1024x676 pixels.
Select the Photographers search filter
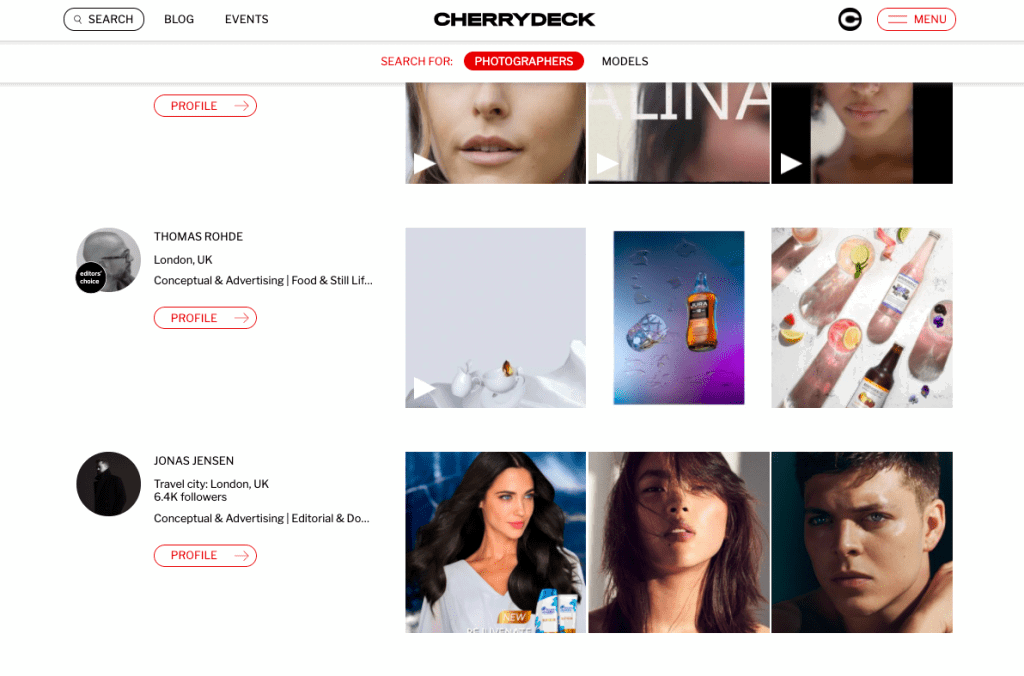click(524, 61)
